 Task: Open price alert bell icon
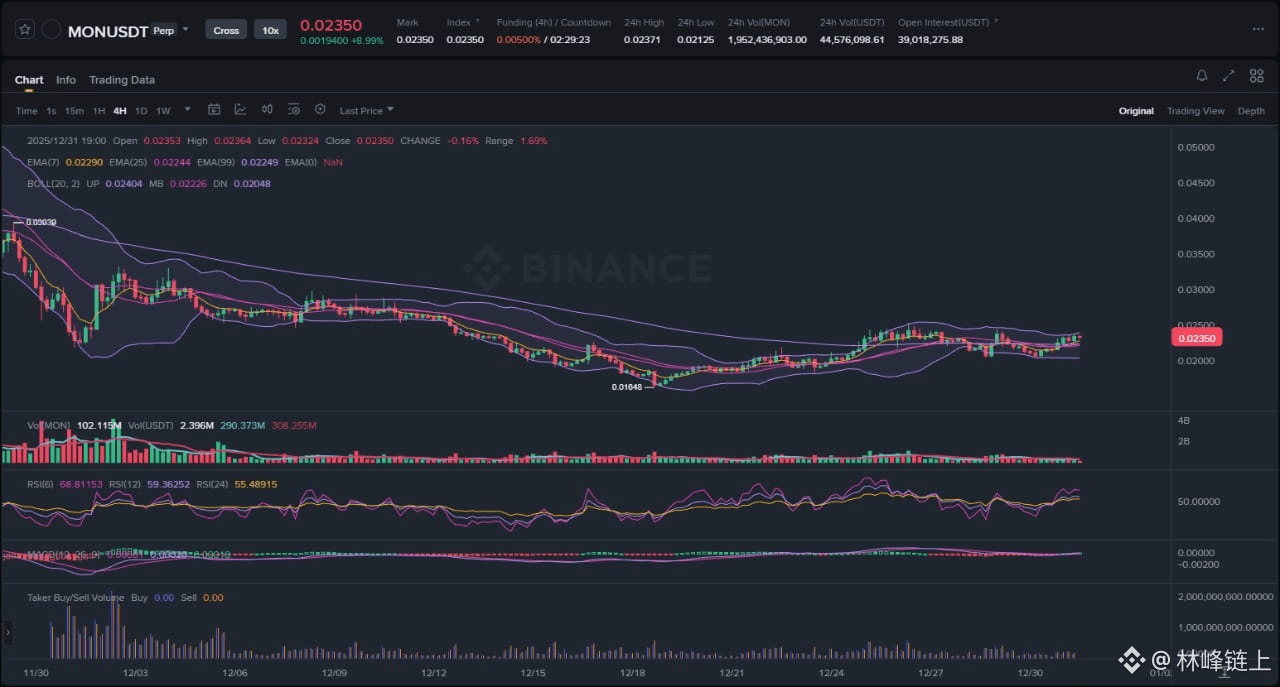[1202, 76]
